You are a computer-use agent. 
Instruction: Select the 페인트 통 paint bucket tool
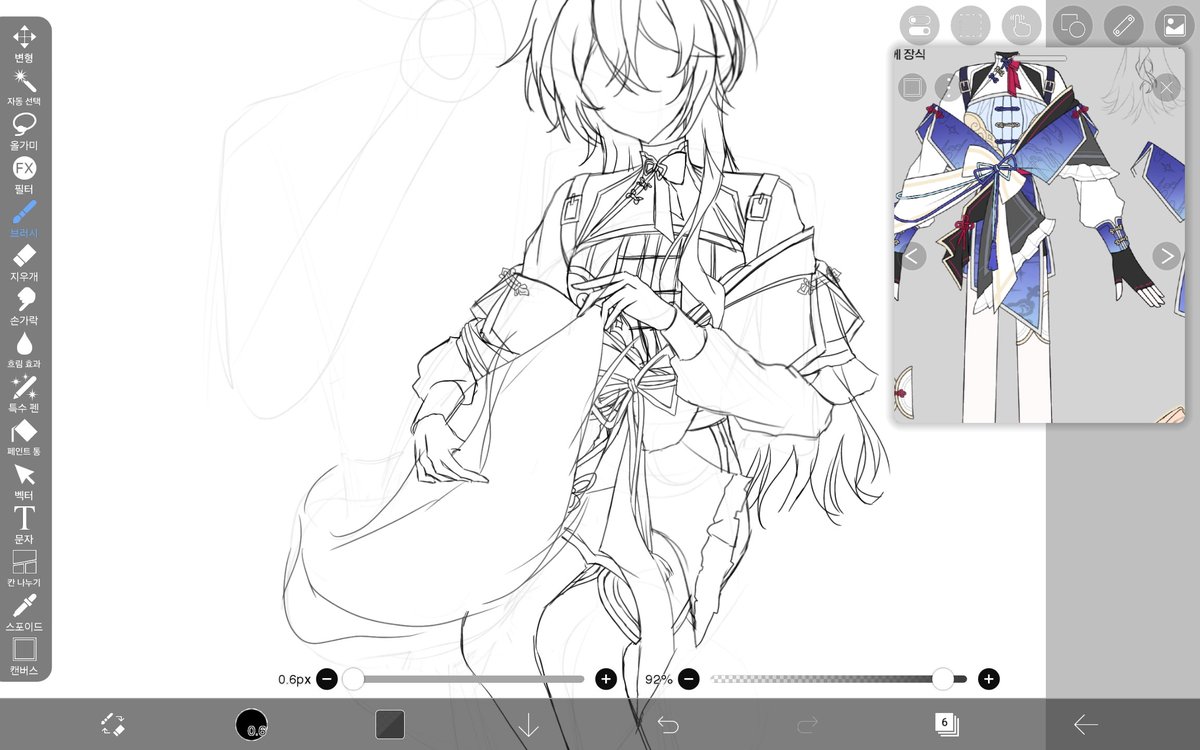[24, 438]
